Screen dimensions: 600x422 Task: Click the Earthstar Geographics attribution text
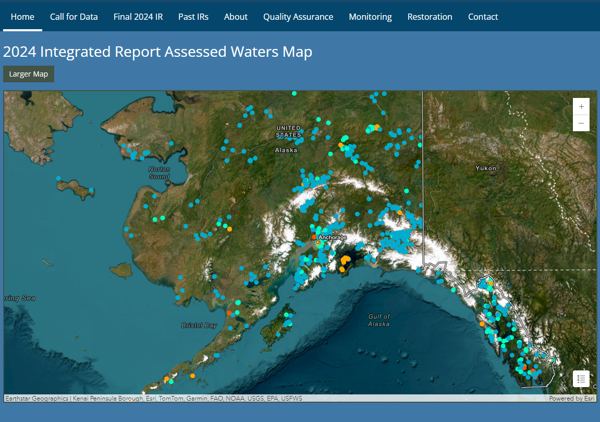[x=36, y=398]
